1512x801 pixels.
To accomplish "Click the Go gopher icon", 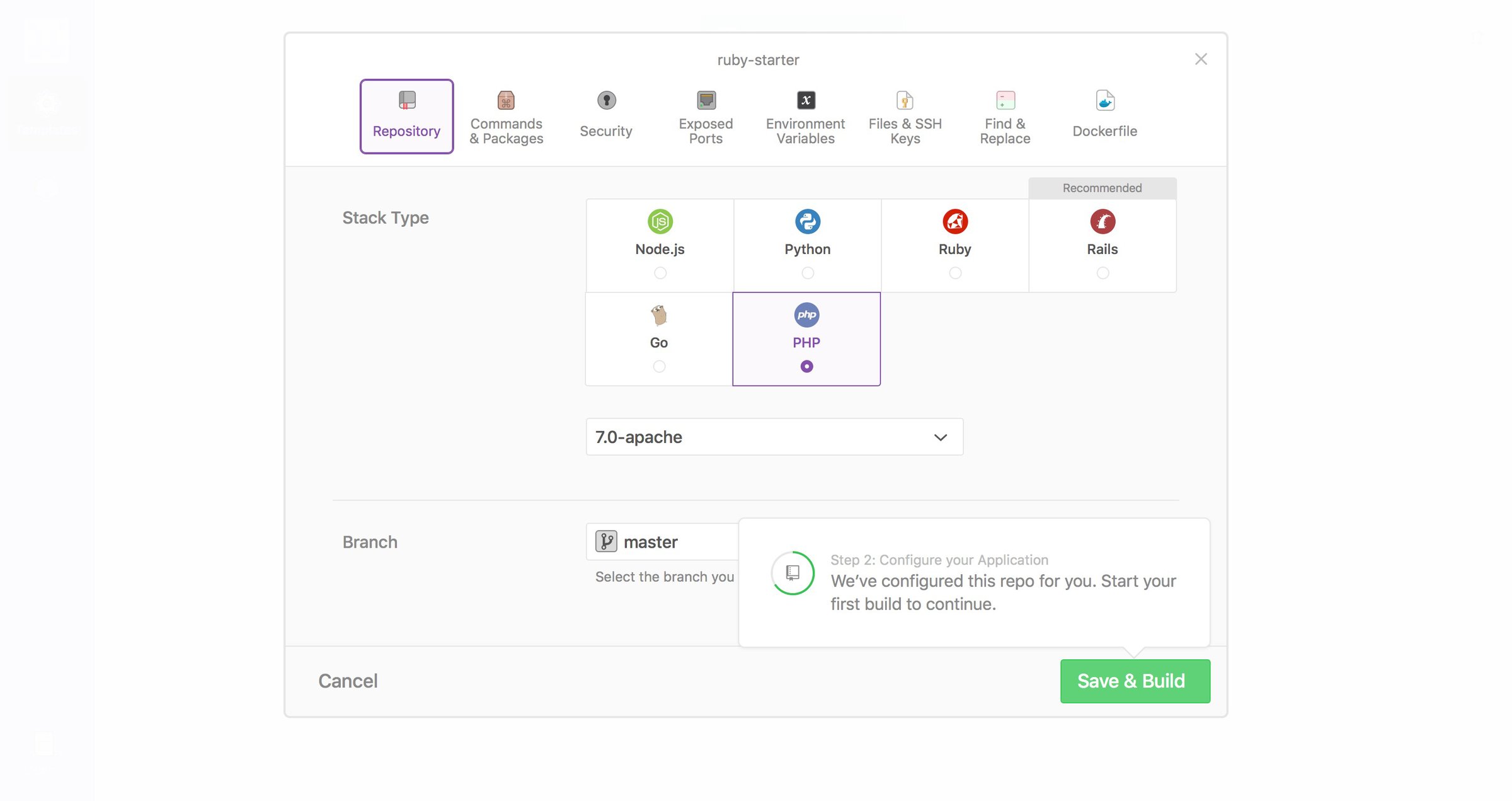I will pos(659,314).
